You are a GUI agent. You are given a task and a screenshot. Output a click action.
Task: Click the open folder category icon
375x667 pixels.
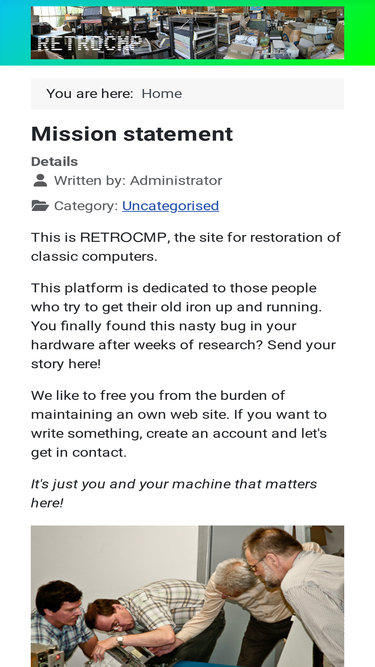pos(40,206)
